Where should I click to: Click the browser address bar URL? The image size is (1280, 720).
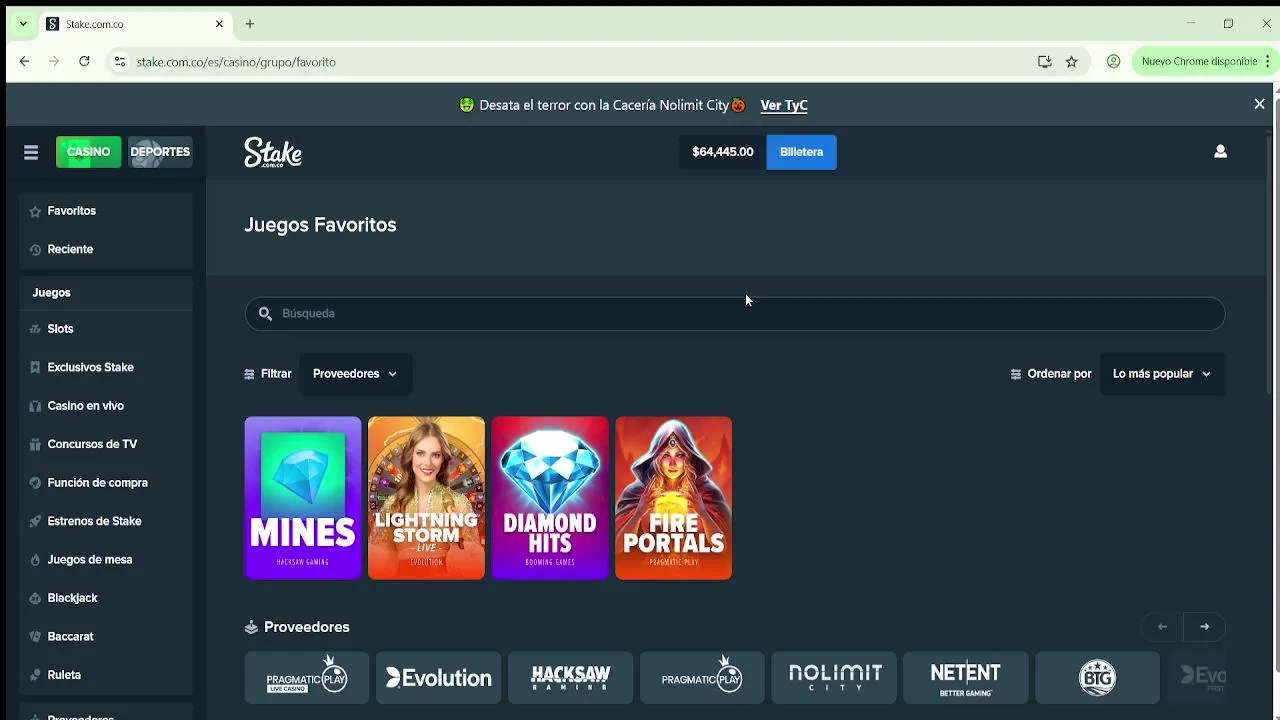tap(236, 62)
